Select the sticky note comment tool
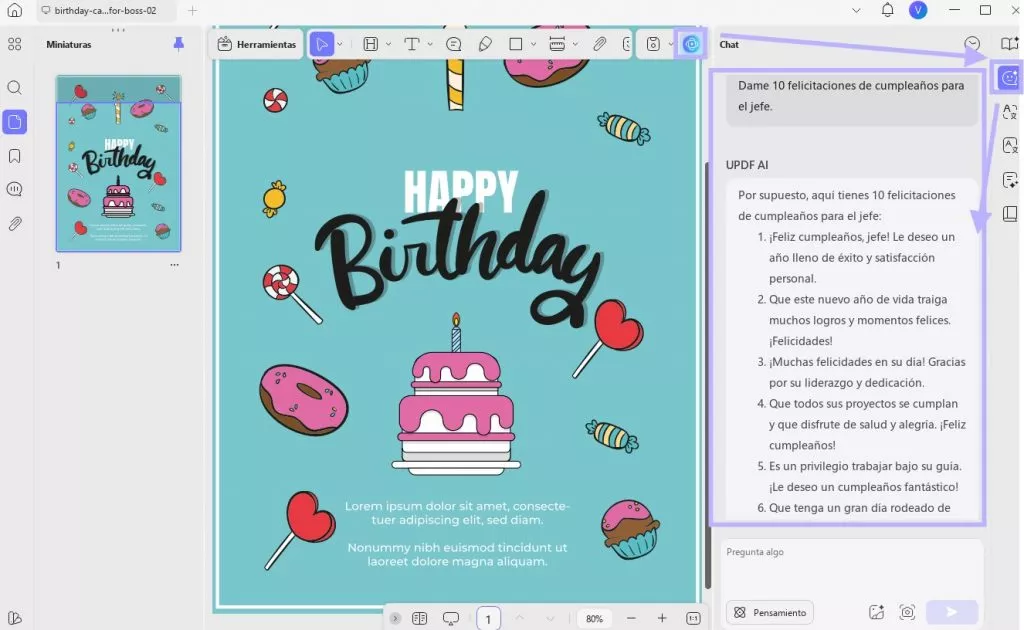The image size is (1024, 630). point(453,44)
